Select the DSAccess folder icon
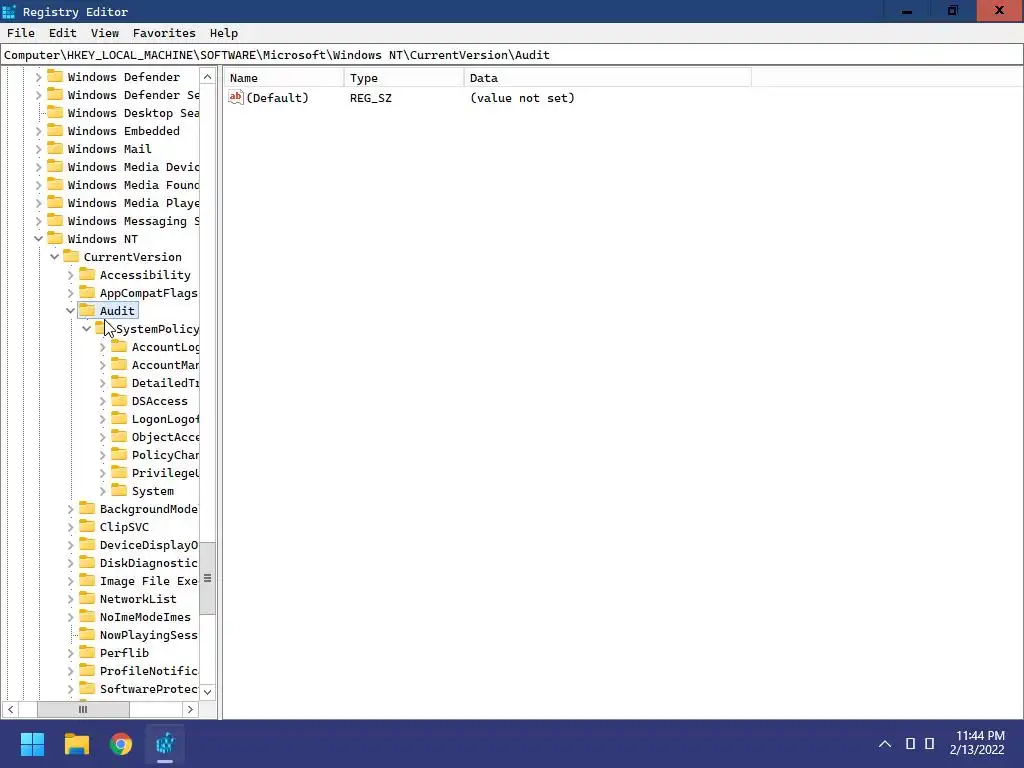This screenshot has width=1024, height=768. [119, 400]
